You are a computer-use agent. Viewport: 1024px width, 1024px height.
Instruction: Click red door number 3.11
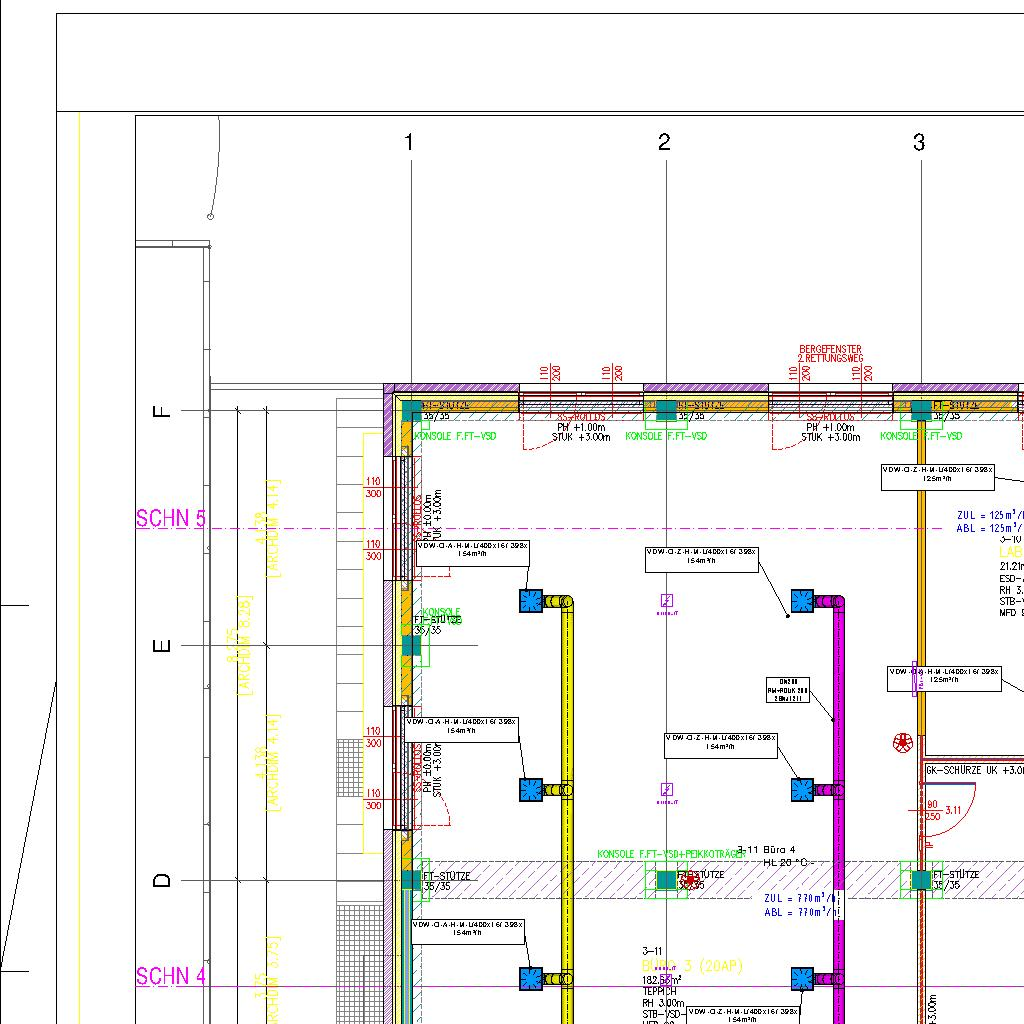[x=953, y=810]
